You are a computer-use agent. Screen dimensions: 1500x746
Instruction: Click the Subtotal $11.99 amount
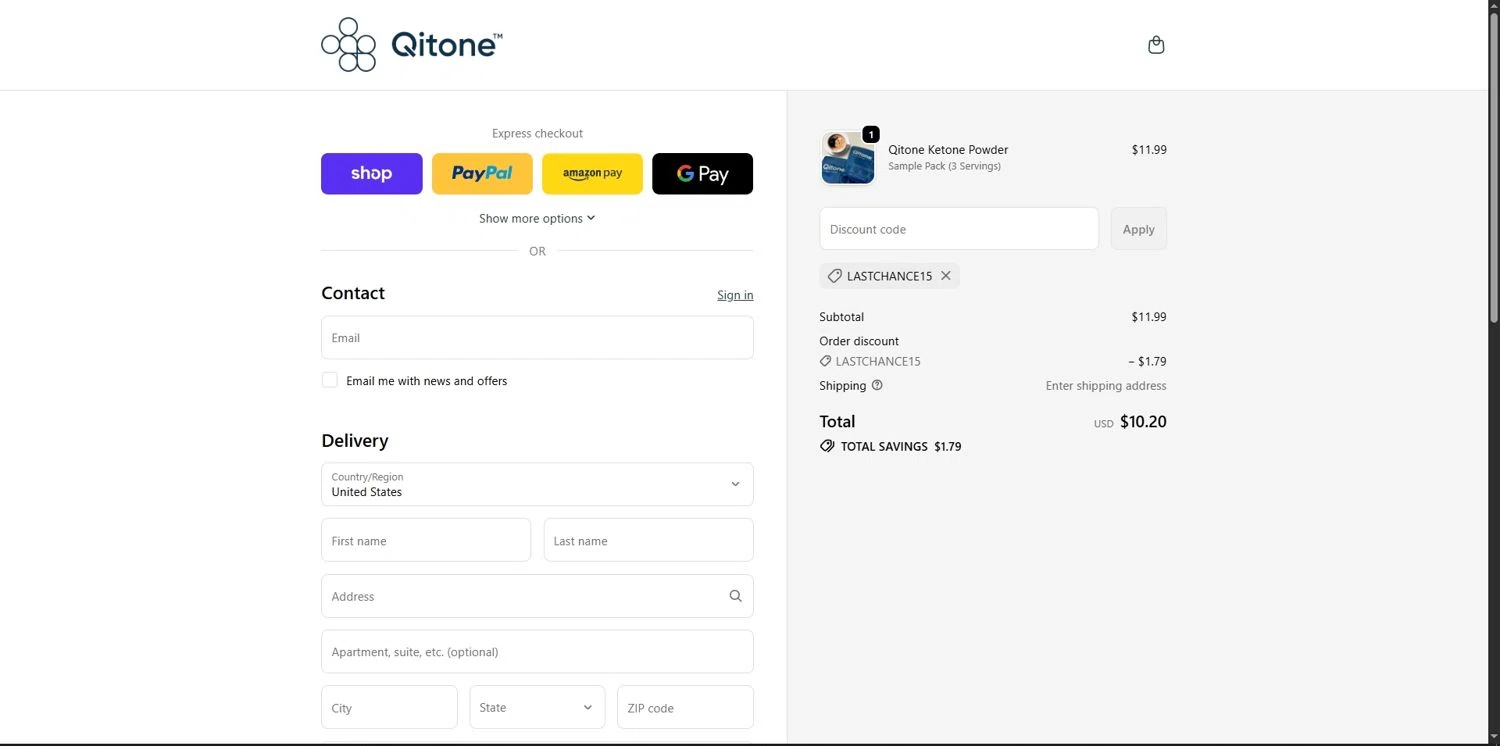pos(1149,317)
